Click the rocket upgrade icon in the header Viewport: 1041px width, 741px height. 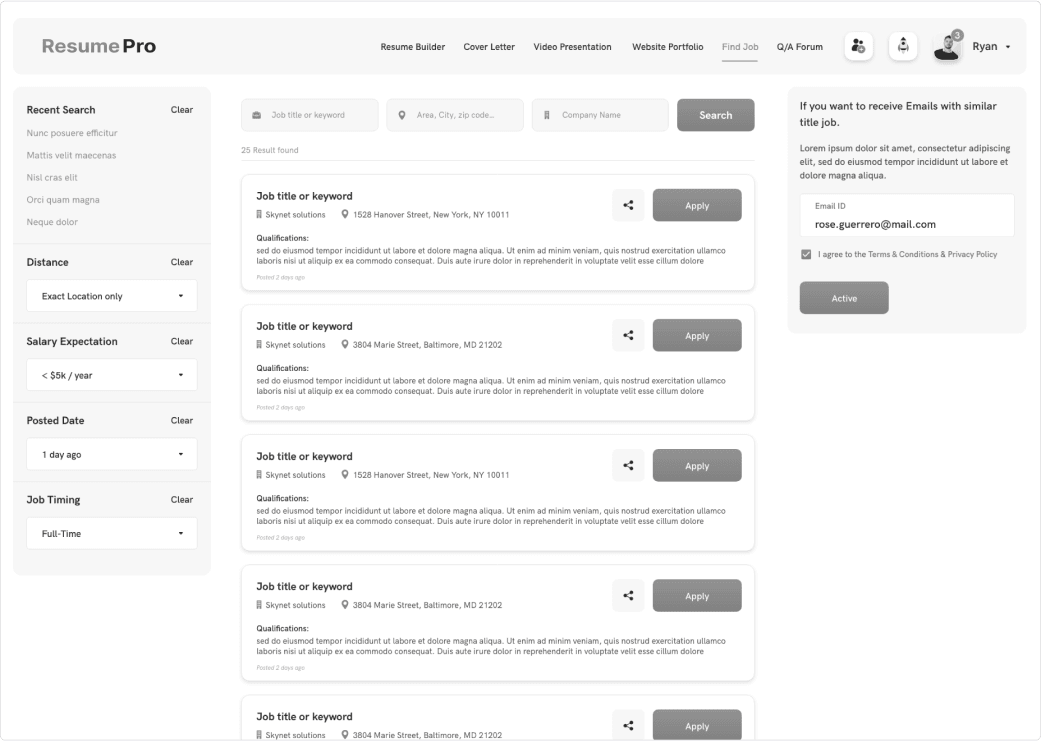pyautogui.click(x=903, y=46)
